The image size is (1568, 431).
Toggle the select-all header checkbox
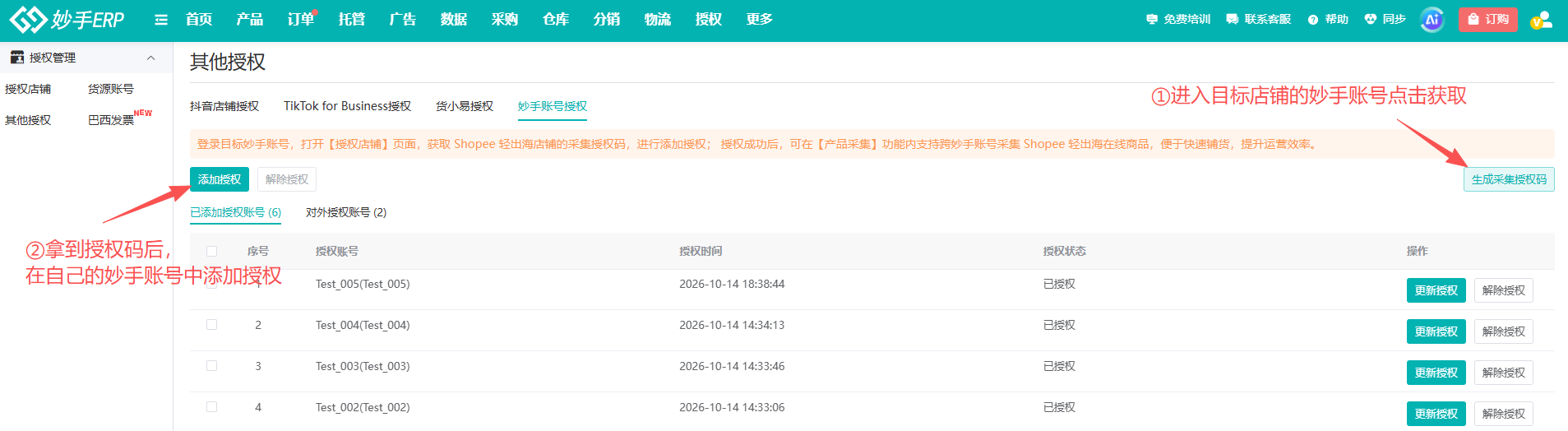212,251
